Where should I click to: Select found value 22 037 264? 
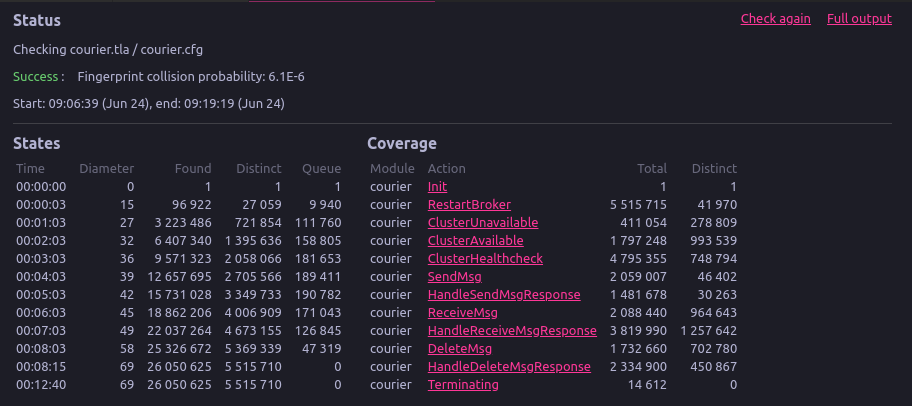tap(181, 331)
